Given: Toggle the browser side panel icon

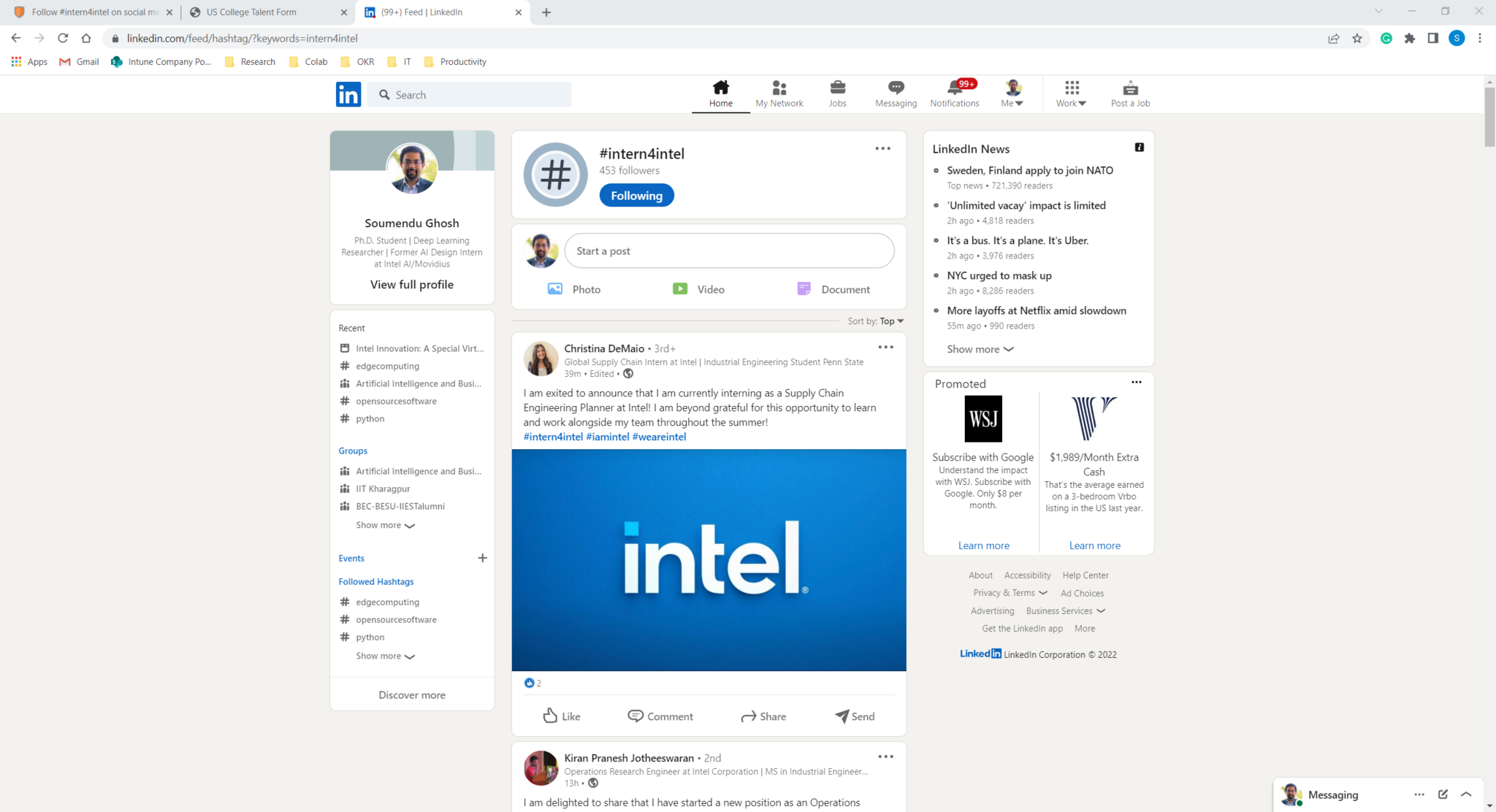Looking at the screenshot, I should coord(1433,39).
